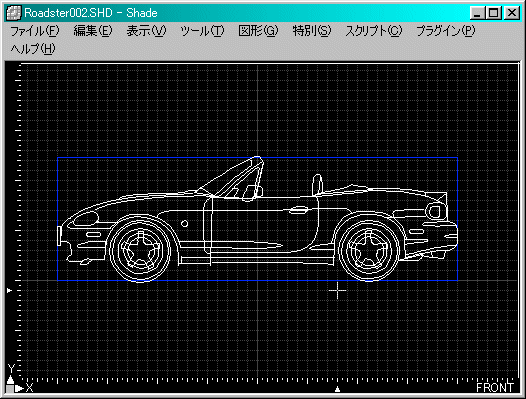Open the プラグイン(P) menu
Image resolution: width=526 pixels, height=399 pixels.
coord(445,31)
